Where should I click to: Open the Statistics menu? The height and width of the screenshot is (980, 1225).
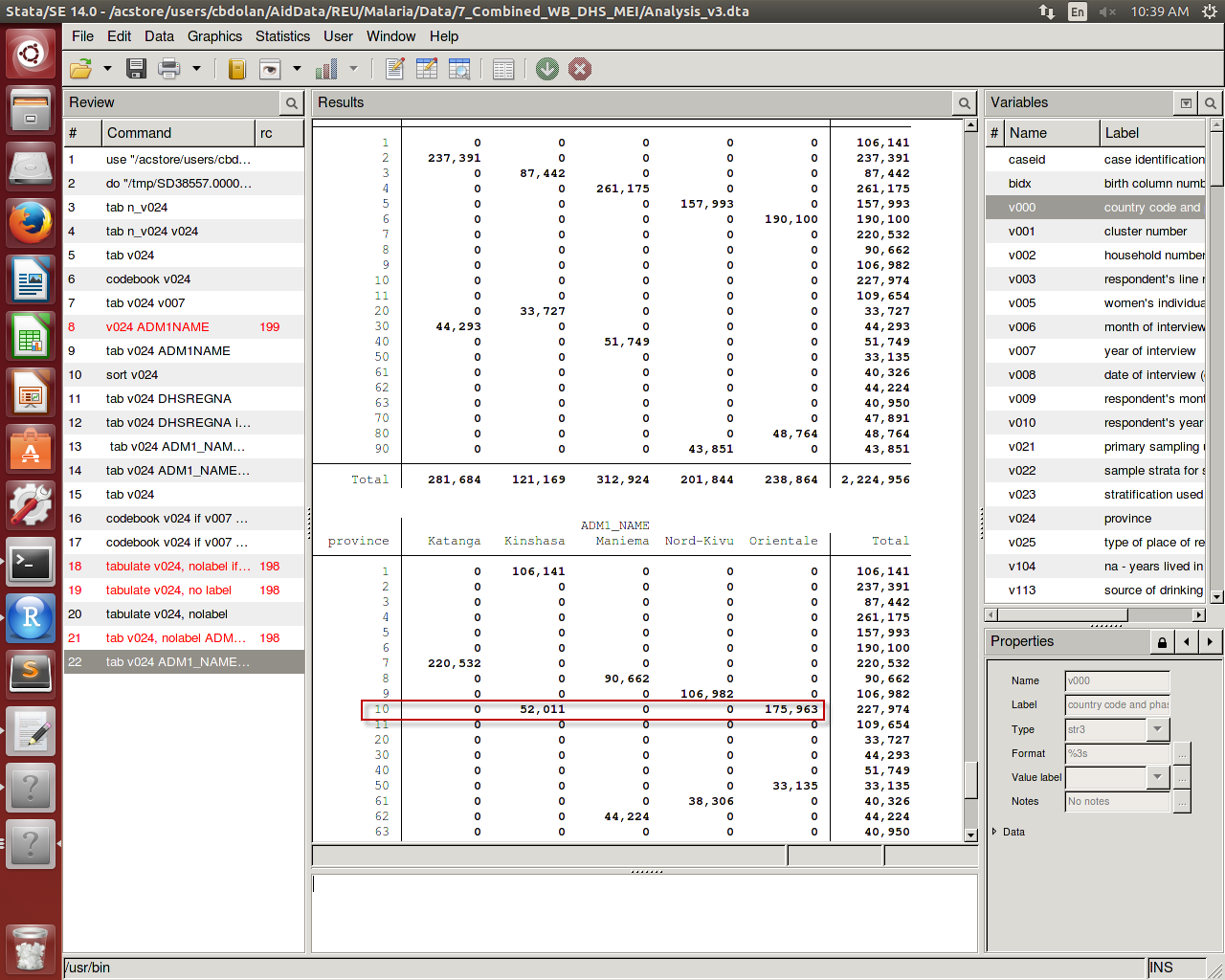coord(282,36)
